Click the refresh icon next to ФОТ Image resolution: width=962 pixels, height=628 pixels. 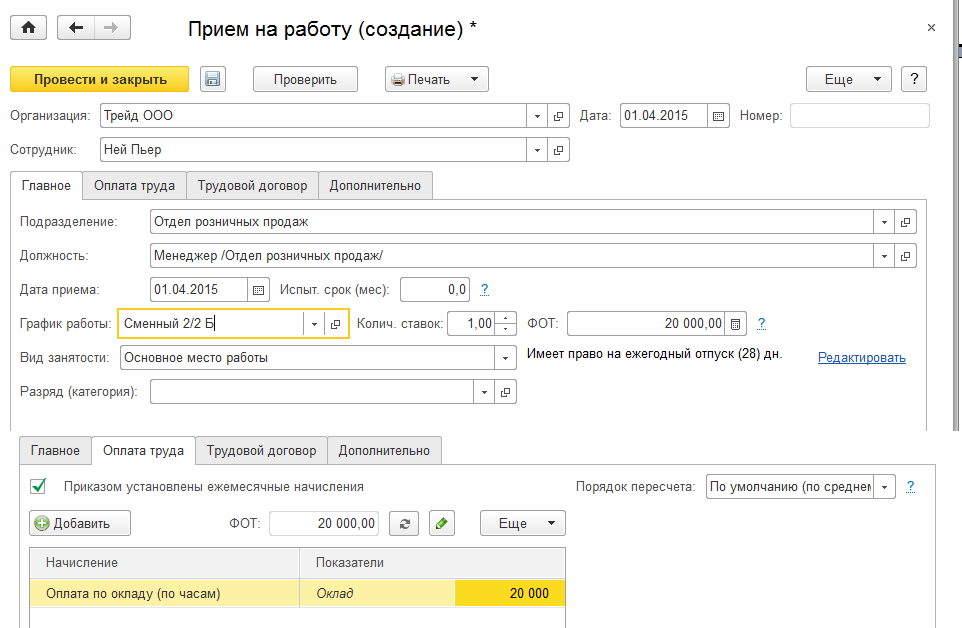pyautogui.click(x=404, y=523)
